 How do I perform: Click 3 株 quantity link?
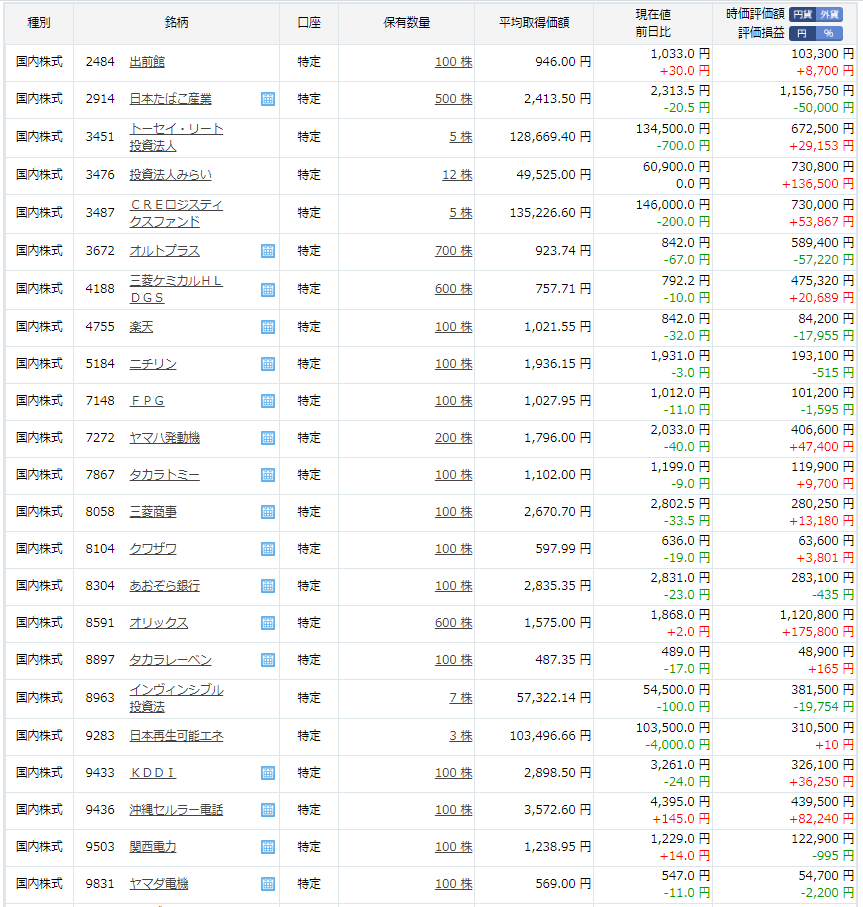point(461,736)
